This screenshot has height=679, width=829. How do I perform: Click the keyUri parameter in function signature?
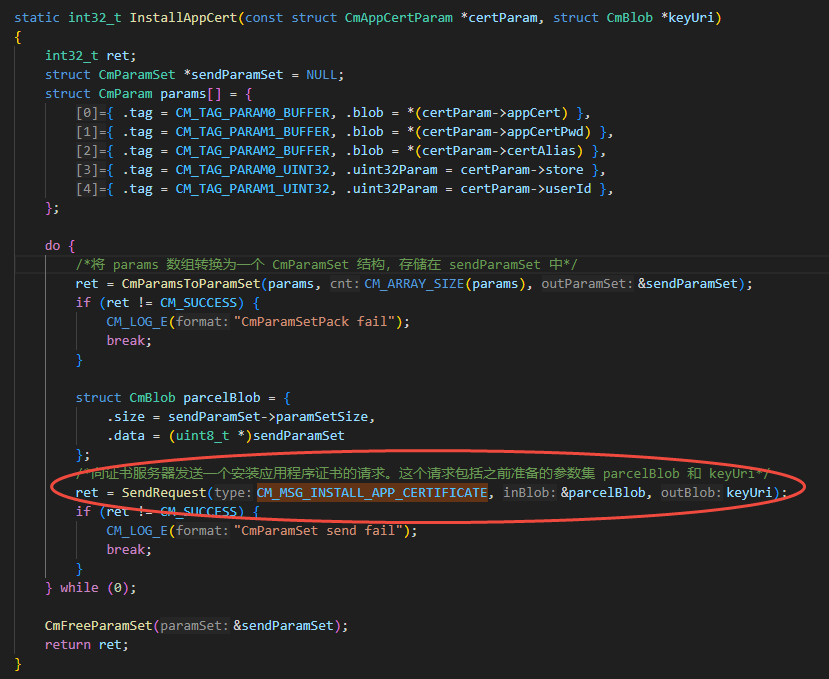click(690, 18)
